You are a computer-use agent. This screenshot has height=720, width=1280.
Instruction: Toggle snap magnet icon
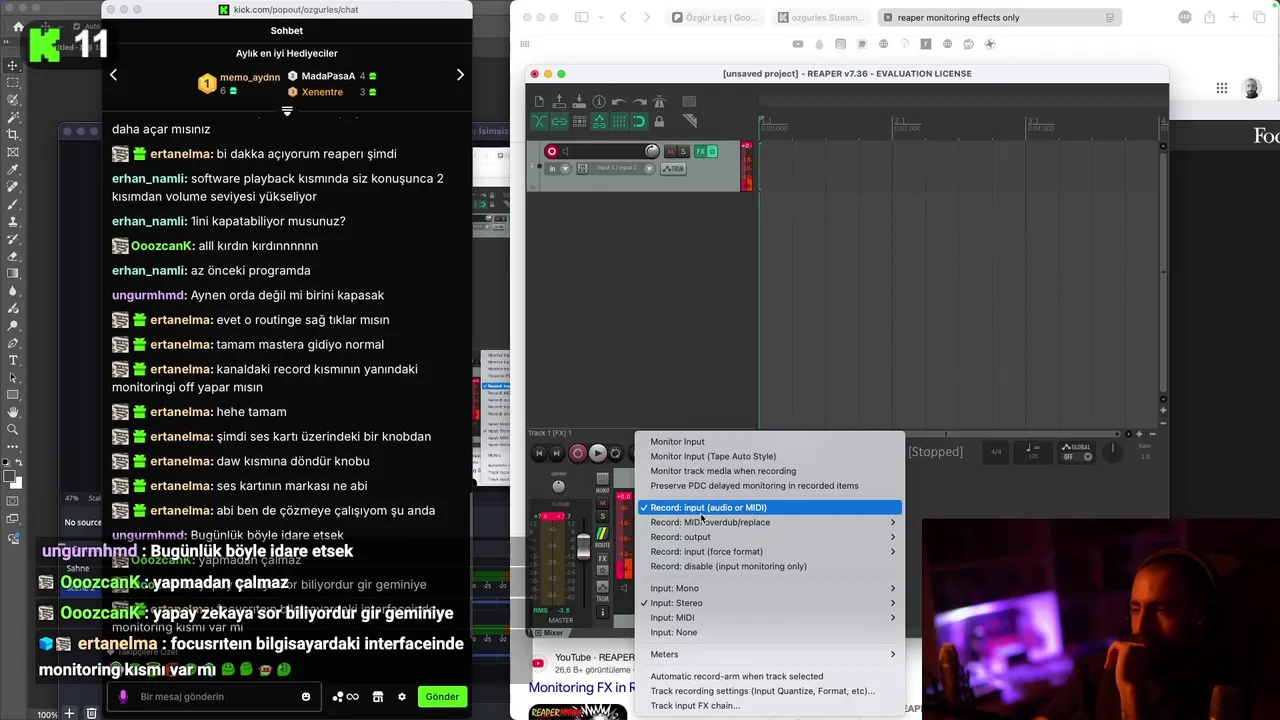(x=639, y=122)
